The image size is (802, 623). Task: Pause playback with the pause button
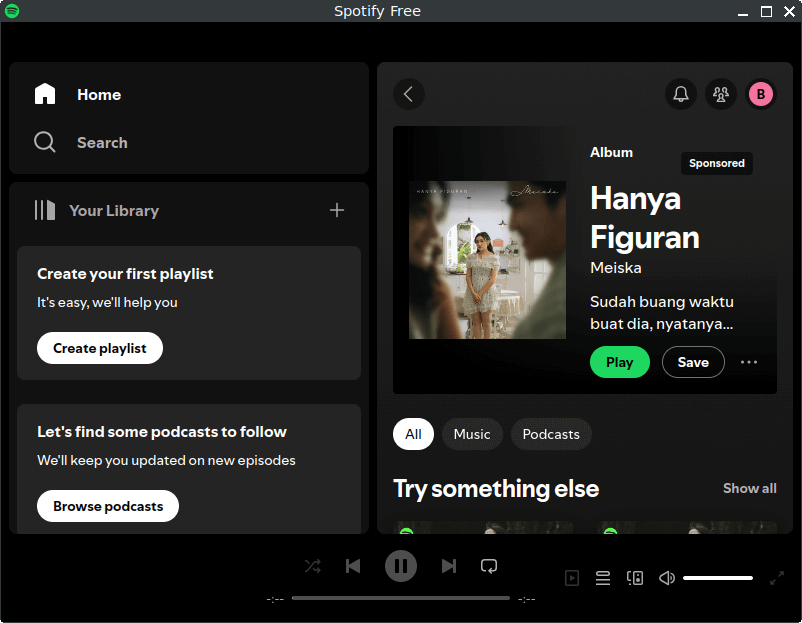coord(400,566)
